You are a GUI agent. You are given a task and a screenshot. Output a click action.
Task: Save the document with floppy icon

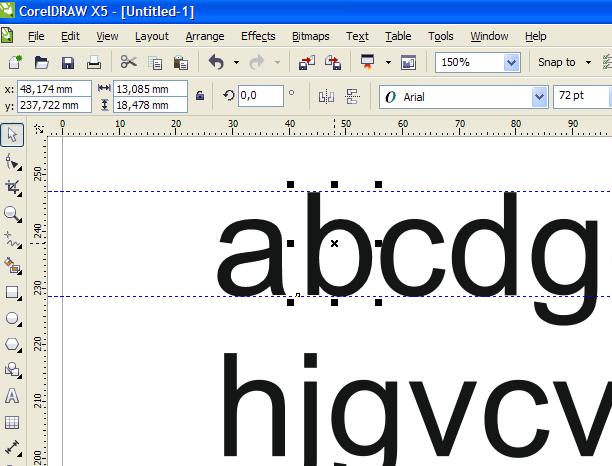tap(68, 62)
